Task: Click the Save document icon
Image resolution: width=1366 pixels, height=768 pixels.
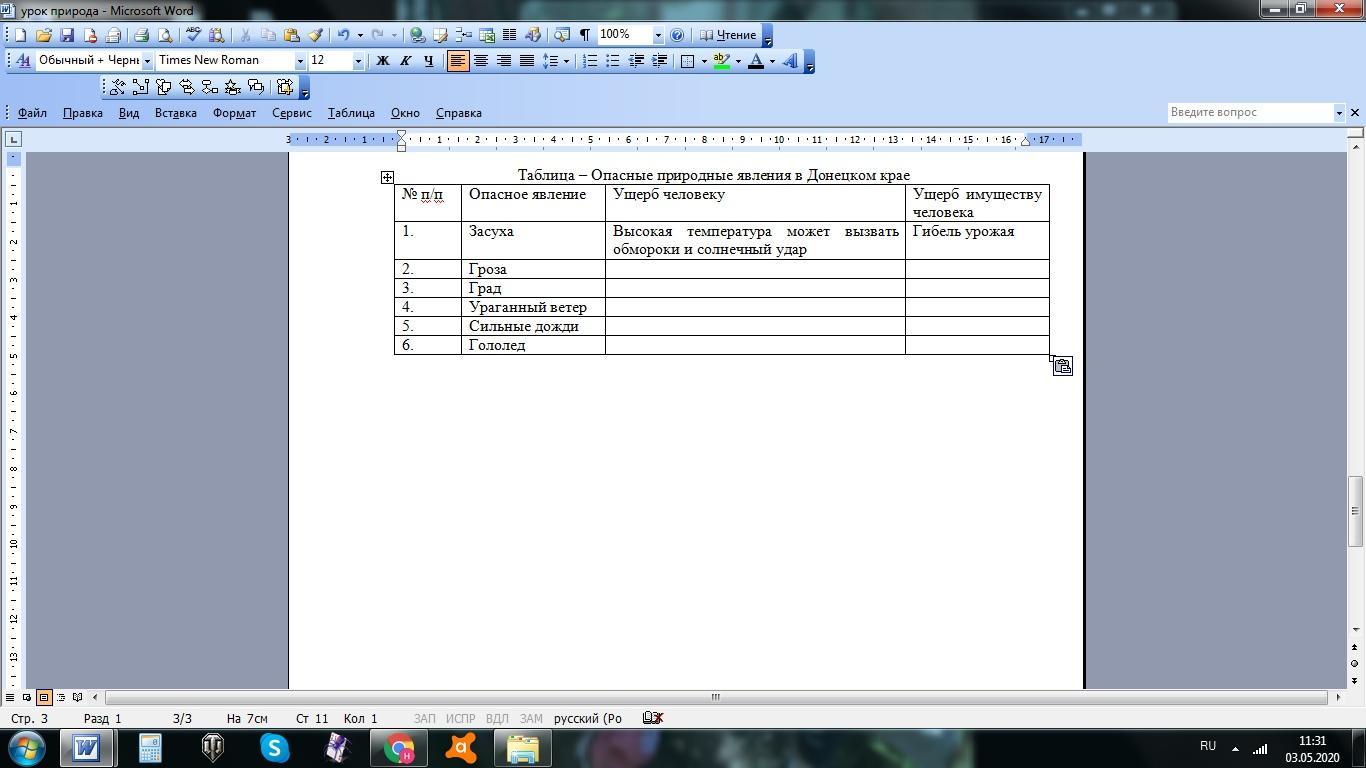Action: [x=67, y=35]
